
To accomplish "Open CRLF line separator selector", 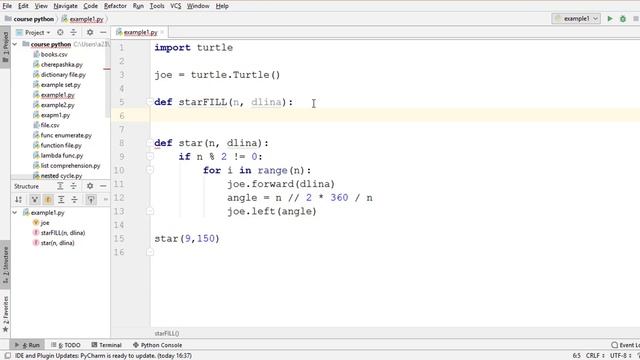I will [596, 356].
